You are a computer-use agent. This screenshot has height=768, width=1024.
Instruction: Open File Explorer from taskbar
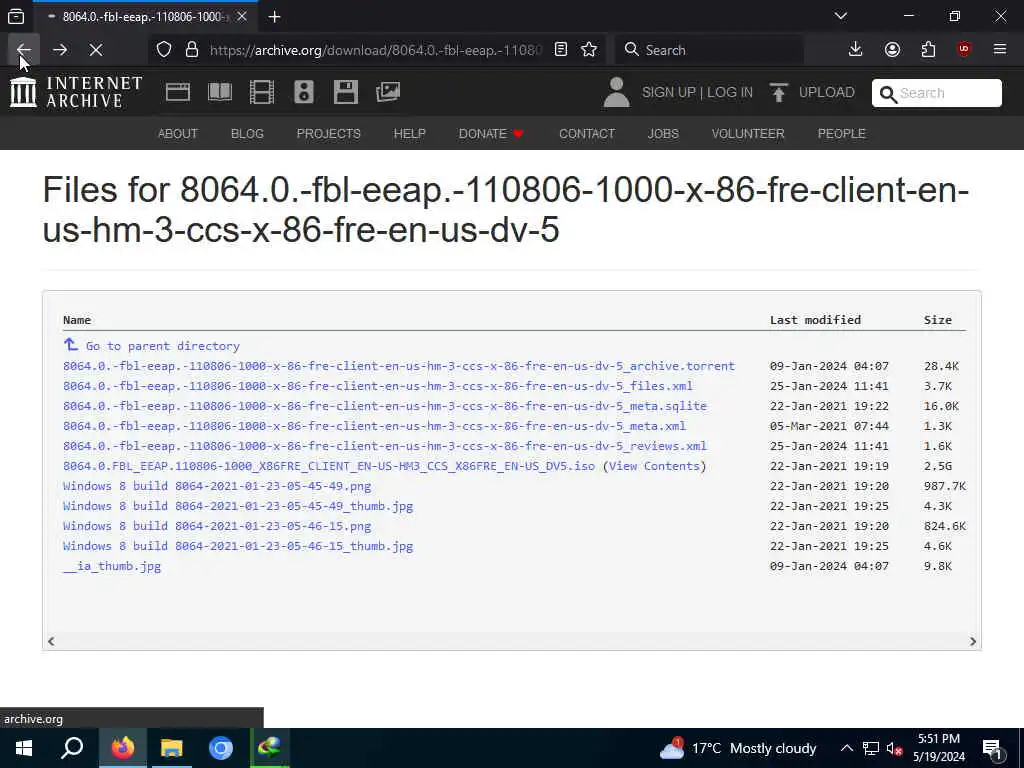171,748
